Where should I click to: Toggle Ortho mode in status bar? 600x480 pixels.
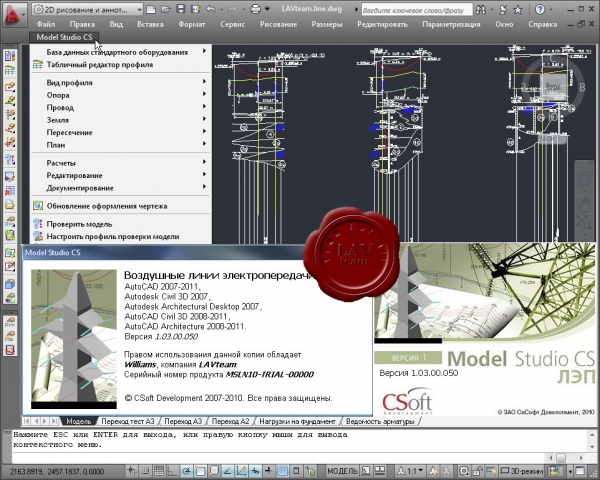coord(173,470)
